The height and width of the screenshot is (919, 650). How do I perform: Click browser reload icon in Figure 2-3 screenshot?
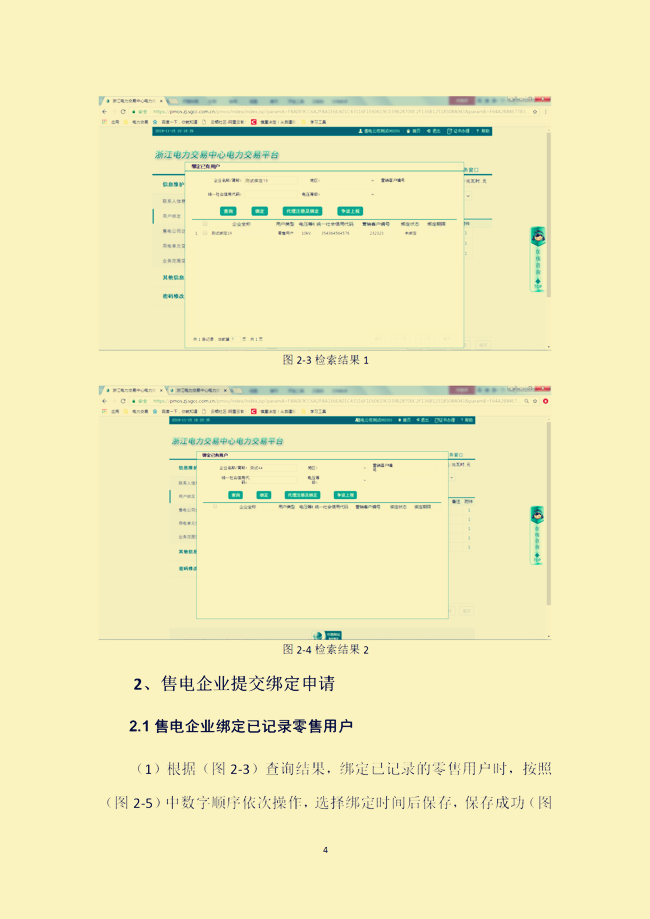click(123, 112)
